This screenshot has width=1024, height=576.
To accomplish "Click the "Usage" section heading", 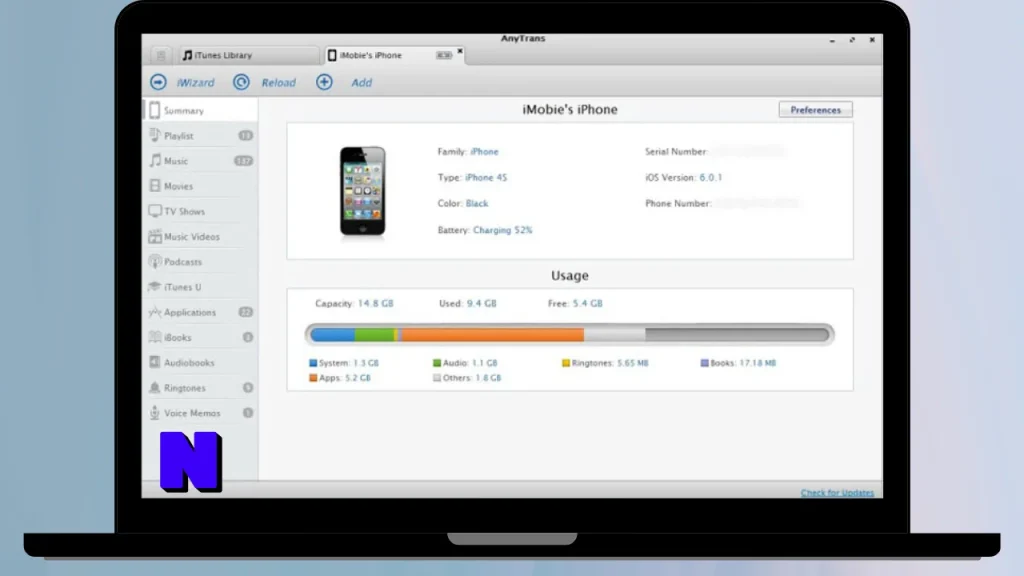I will point(569,276).
